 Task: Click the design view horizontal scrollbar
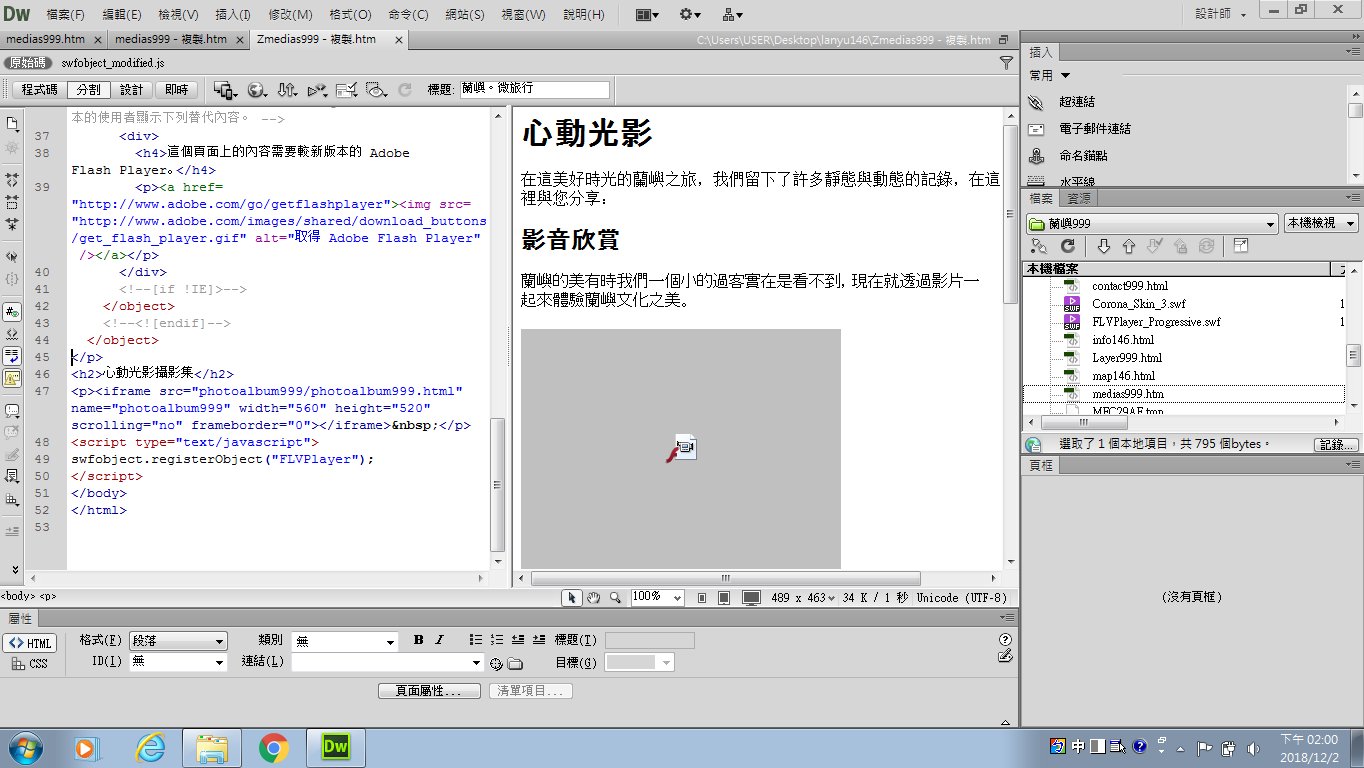pyautogui.click(x=726, y=578)
